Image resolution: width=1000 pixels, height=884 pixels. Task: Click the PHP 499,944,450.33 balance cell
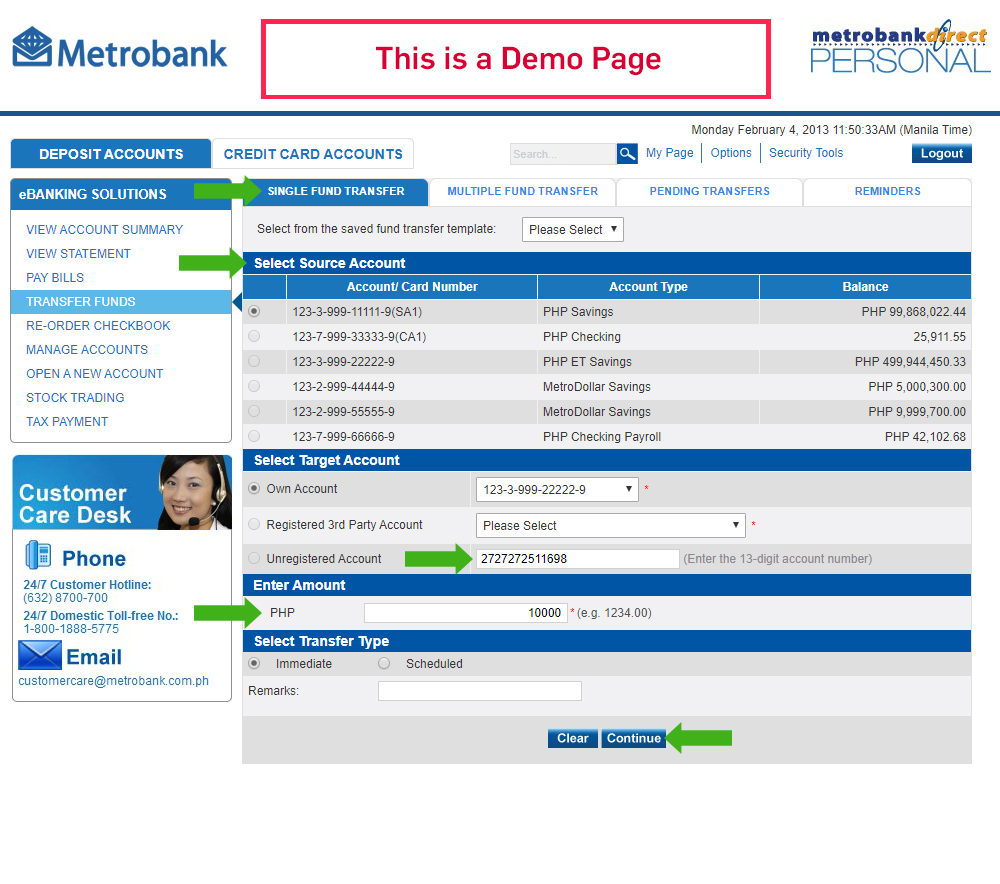pos(865,362)
